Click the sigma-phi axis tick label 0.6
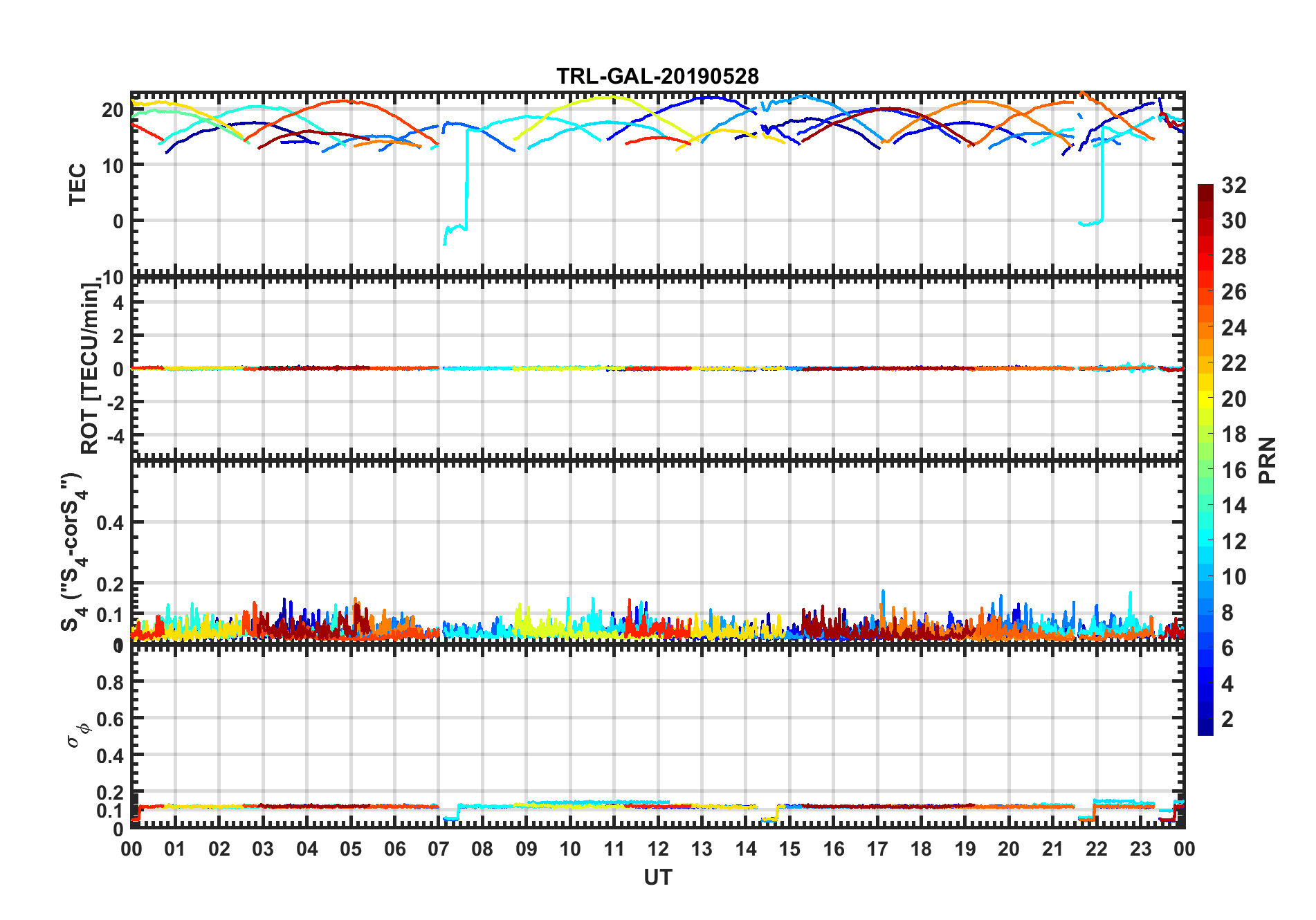This screenshot has width=1316, height=920. (111, 719)
